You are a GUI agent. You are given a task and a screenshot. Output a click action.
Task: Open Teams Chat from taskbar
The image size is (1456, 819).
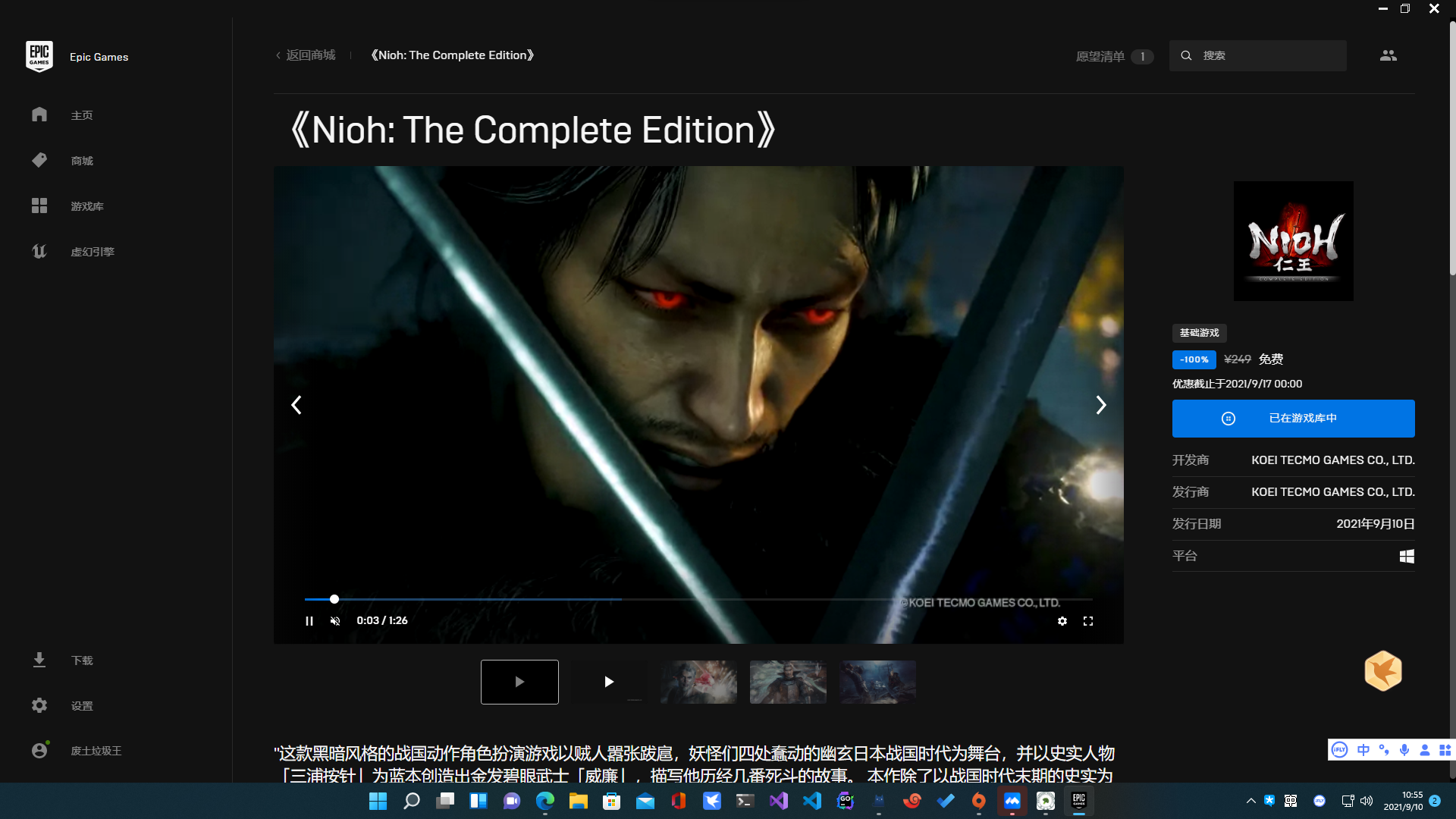[x=511, y=801]
